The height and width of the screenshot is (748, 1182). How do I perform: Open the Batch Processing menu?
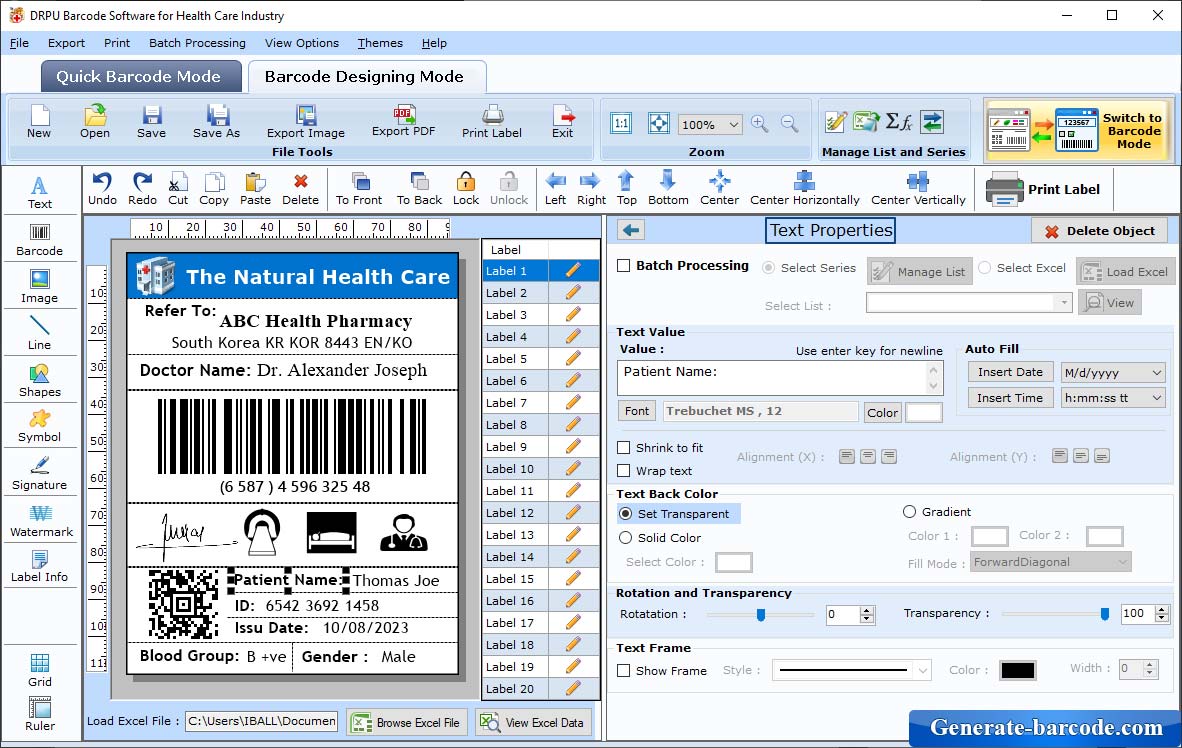198,43
